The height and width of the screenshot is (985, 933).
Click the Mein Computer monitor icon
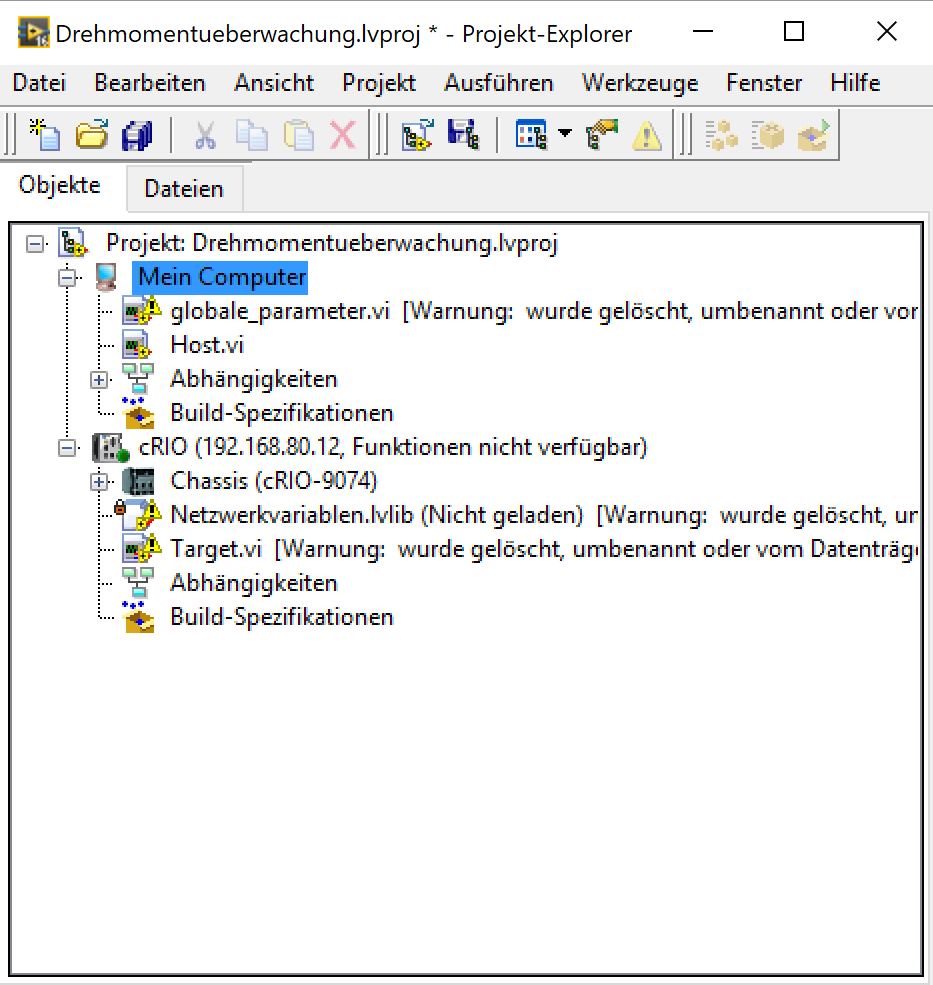106,277
